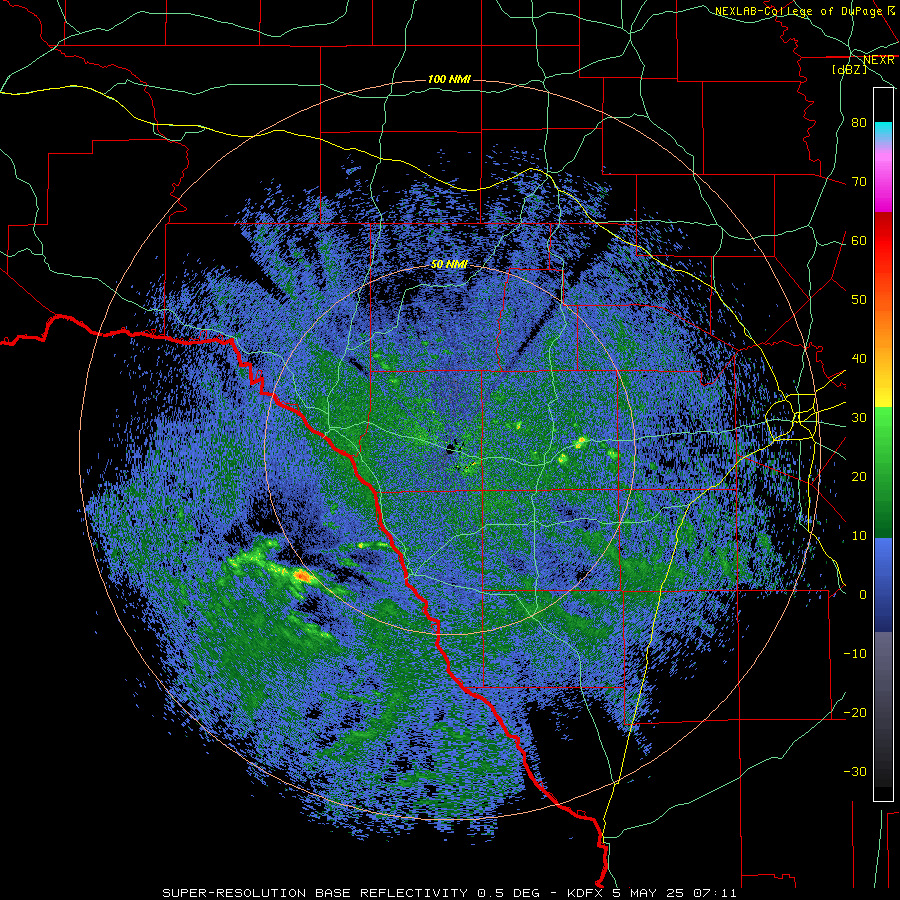Click the 50 NMI range ring label
The image size is (900, 900).
449,264
